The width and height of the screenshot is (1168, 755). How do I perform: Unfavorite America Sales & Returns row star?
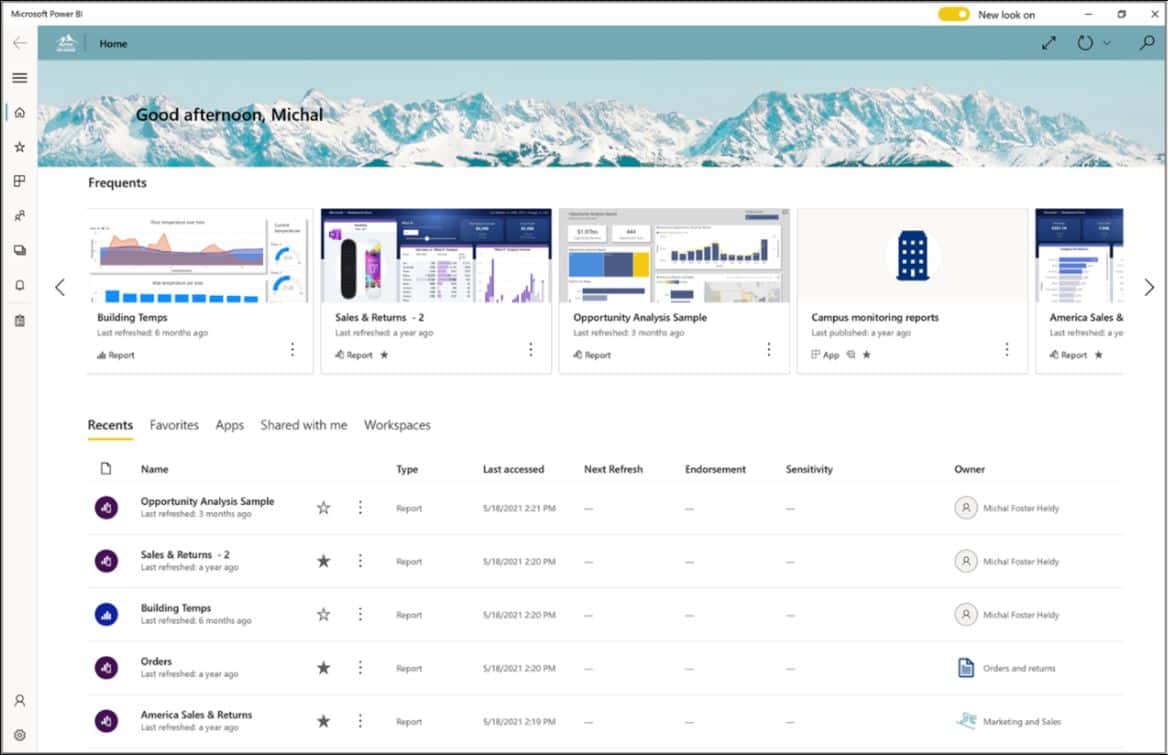point(323,721)
